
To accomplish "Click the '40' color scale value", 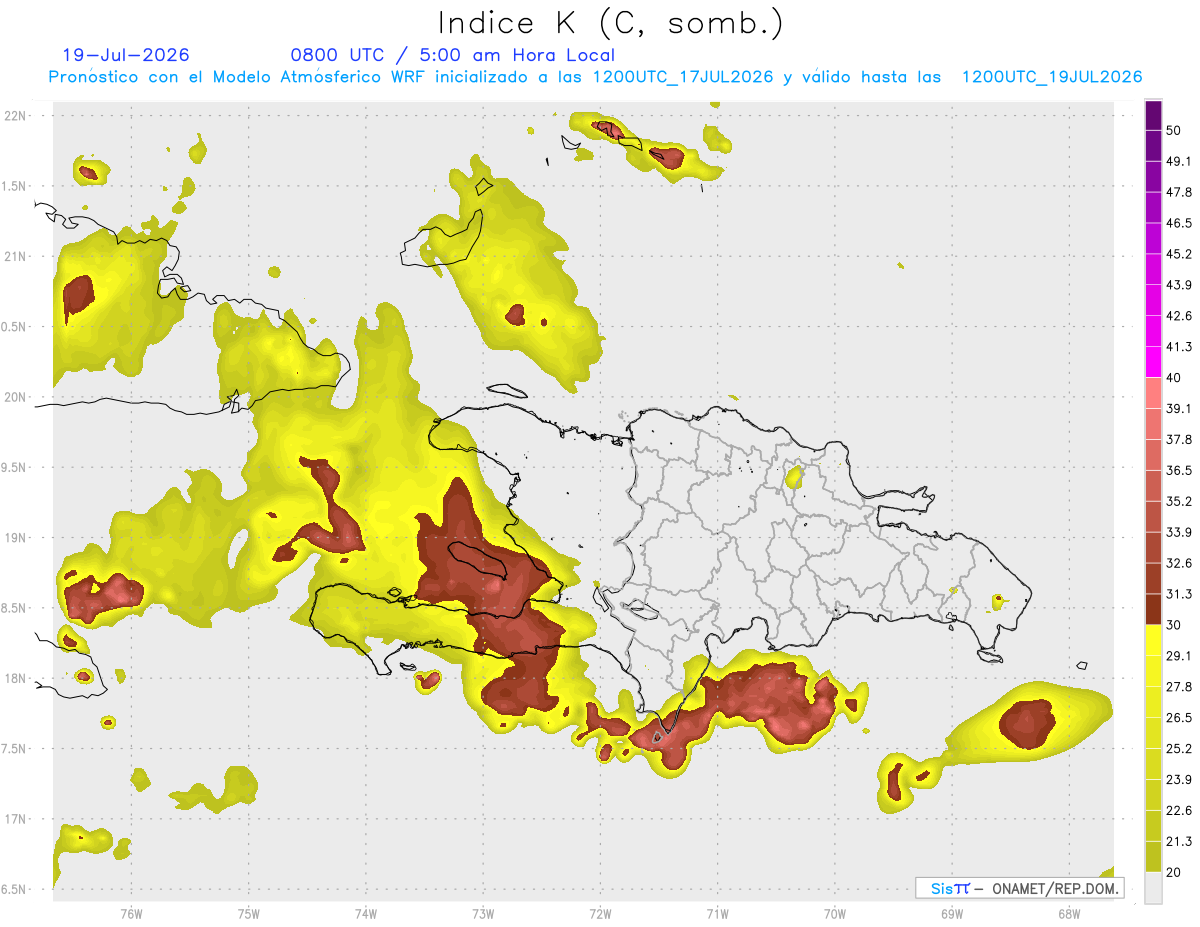I will click(1174, 378).
